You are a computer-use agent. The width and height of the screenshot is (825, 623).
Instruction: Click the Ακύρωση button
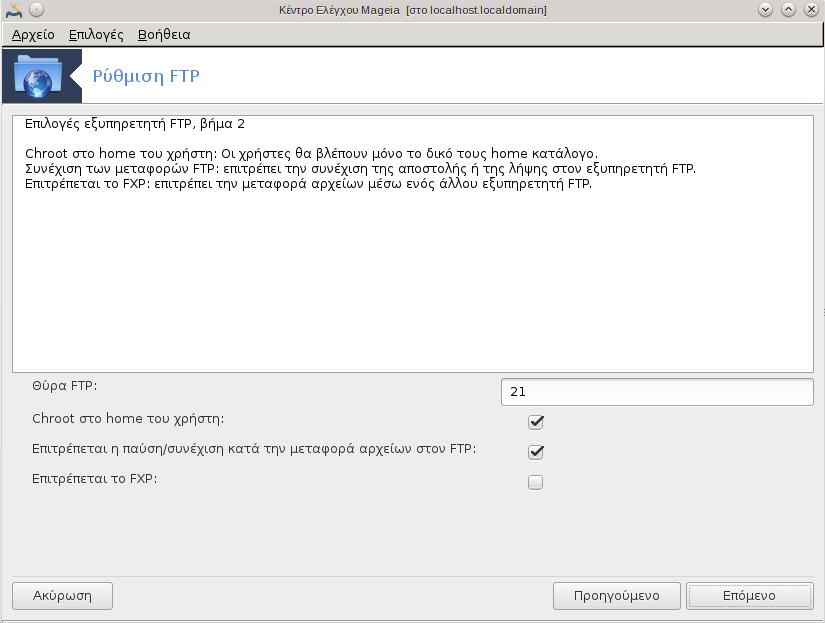pyautogui.click(x=63, y=596)
